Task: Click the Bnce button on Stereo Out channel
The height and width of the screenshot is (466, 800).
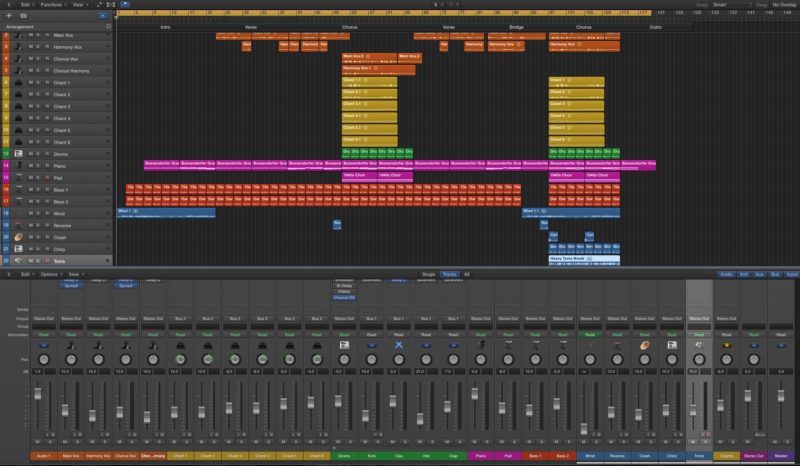Action: coord(760,435)
